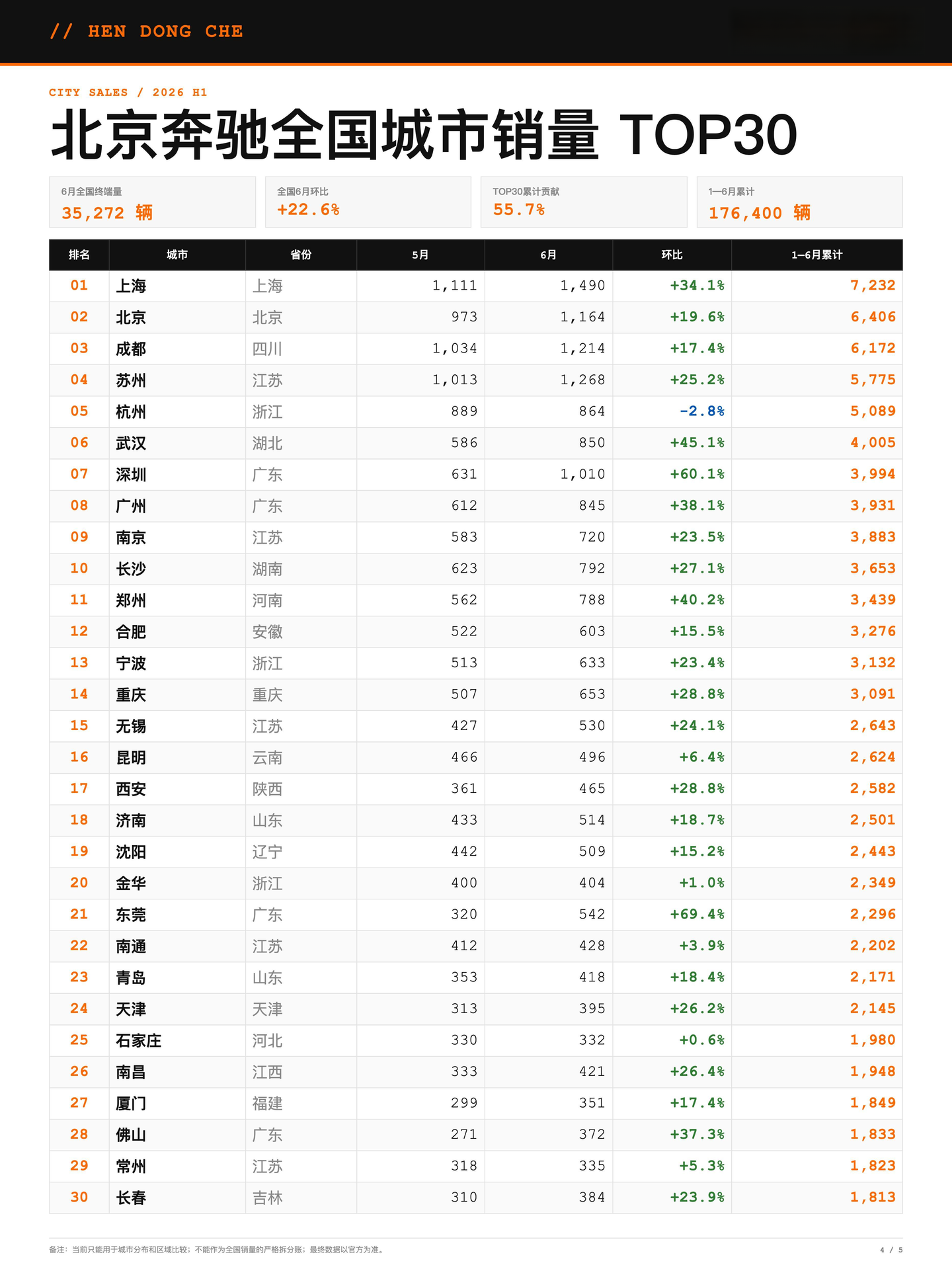The height and width of the screenshot is (1273, 952).
Task: Click the city name 杭州
Action: coord(131,411)
